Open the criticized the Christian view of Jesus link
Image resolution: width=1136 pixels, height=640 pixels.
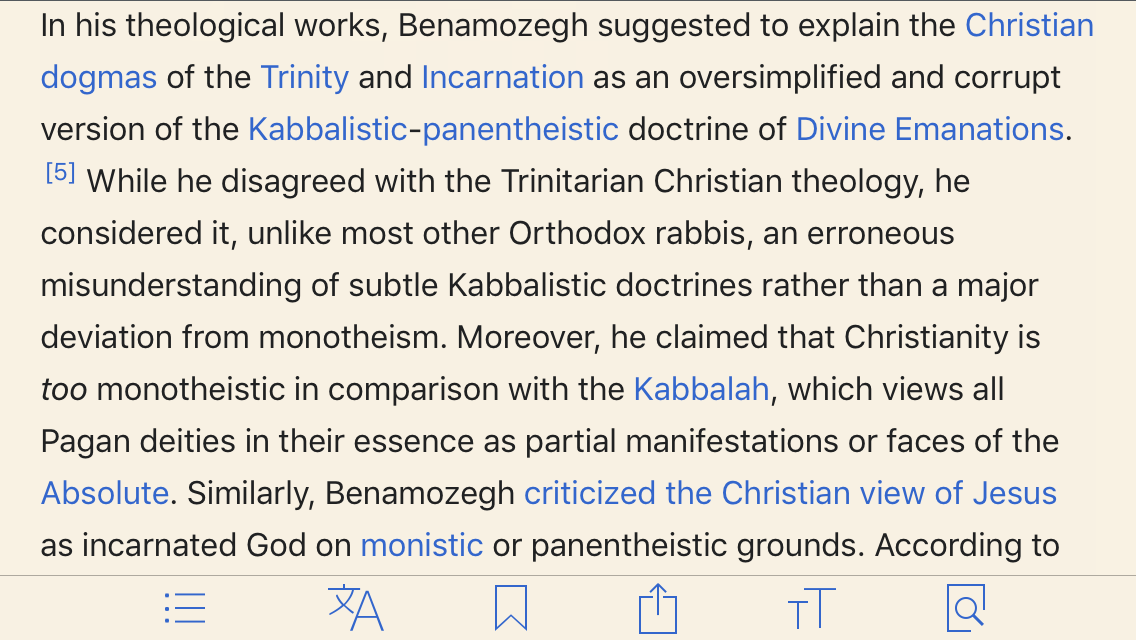tap(790, 493)
